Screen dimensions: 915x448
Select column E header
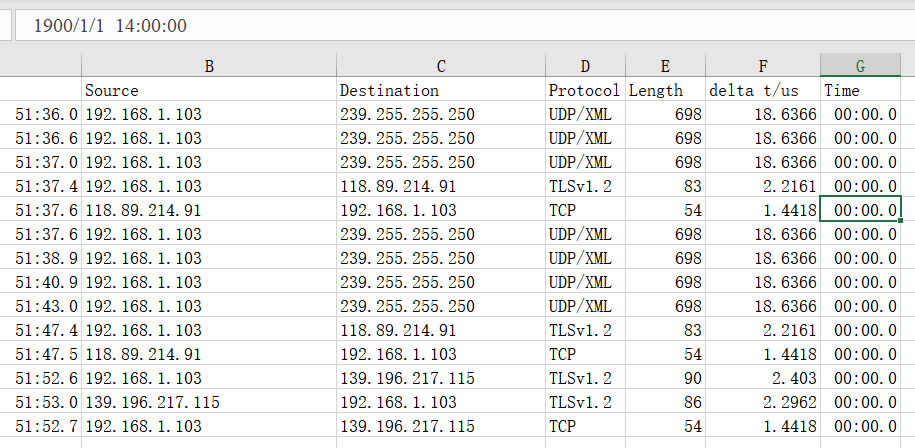[665, 66]
